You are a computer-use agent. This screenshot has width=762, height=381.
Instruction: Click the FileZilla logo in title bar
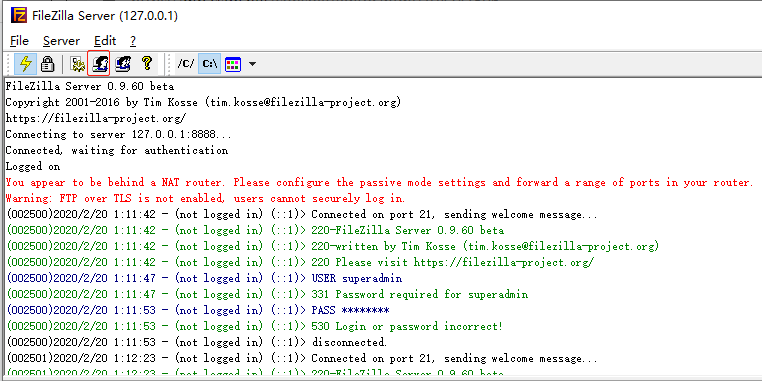[18, 16]
